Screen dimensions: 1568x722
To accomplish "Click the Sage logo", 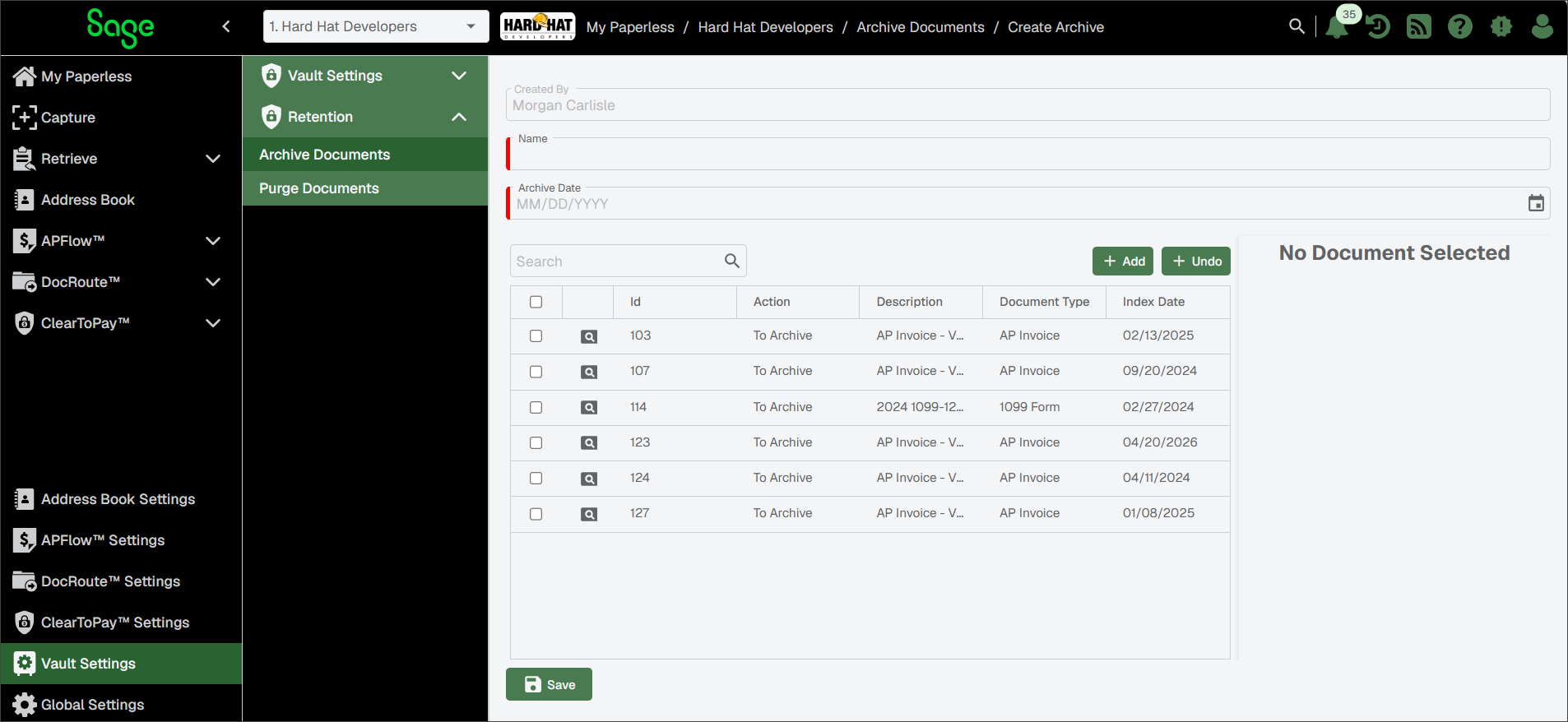I will pos(120,27).
